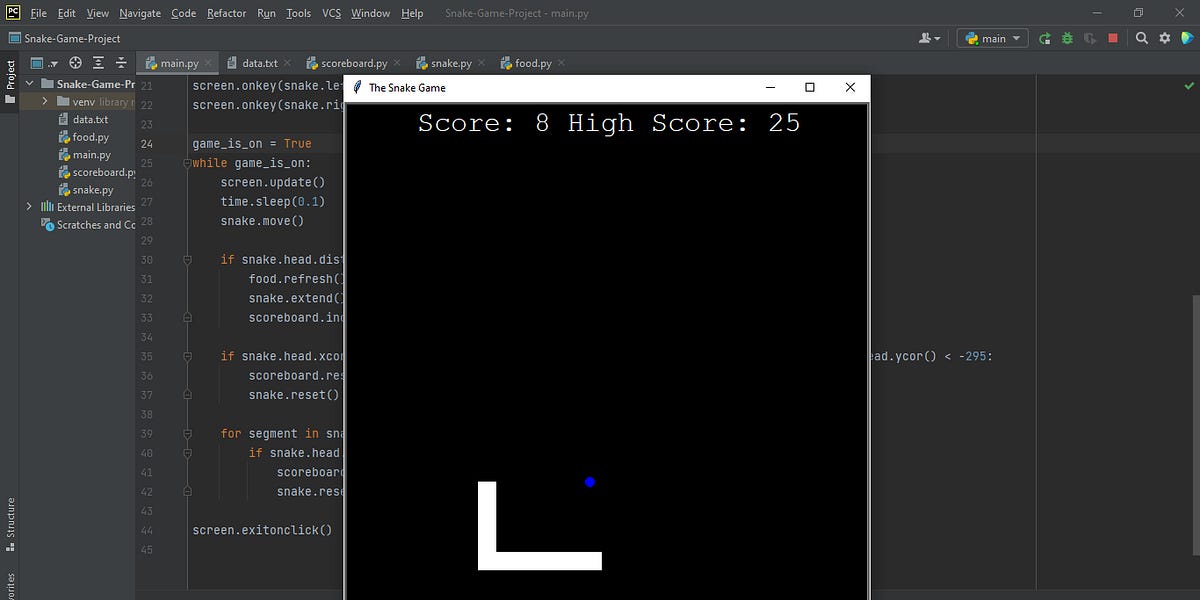Run the main.py script with Run icon
This screenshot has width=1200, height=600.
[x=1044, y=37]
